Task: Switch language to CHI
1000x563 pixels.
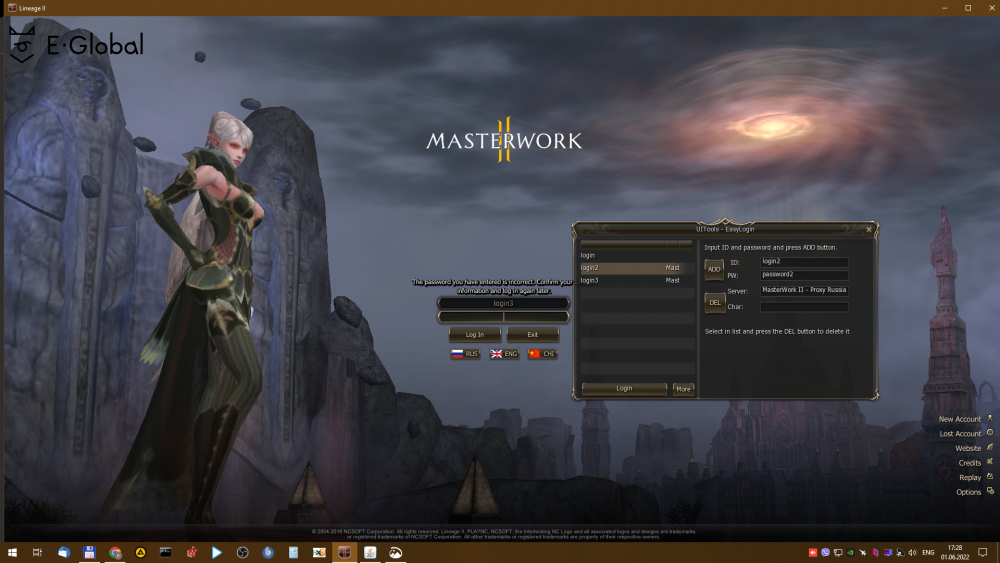Action: click(x=542, y=354)
